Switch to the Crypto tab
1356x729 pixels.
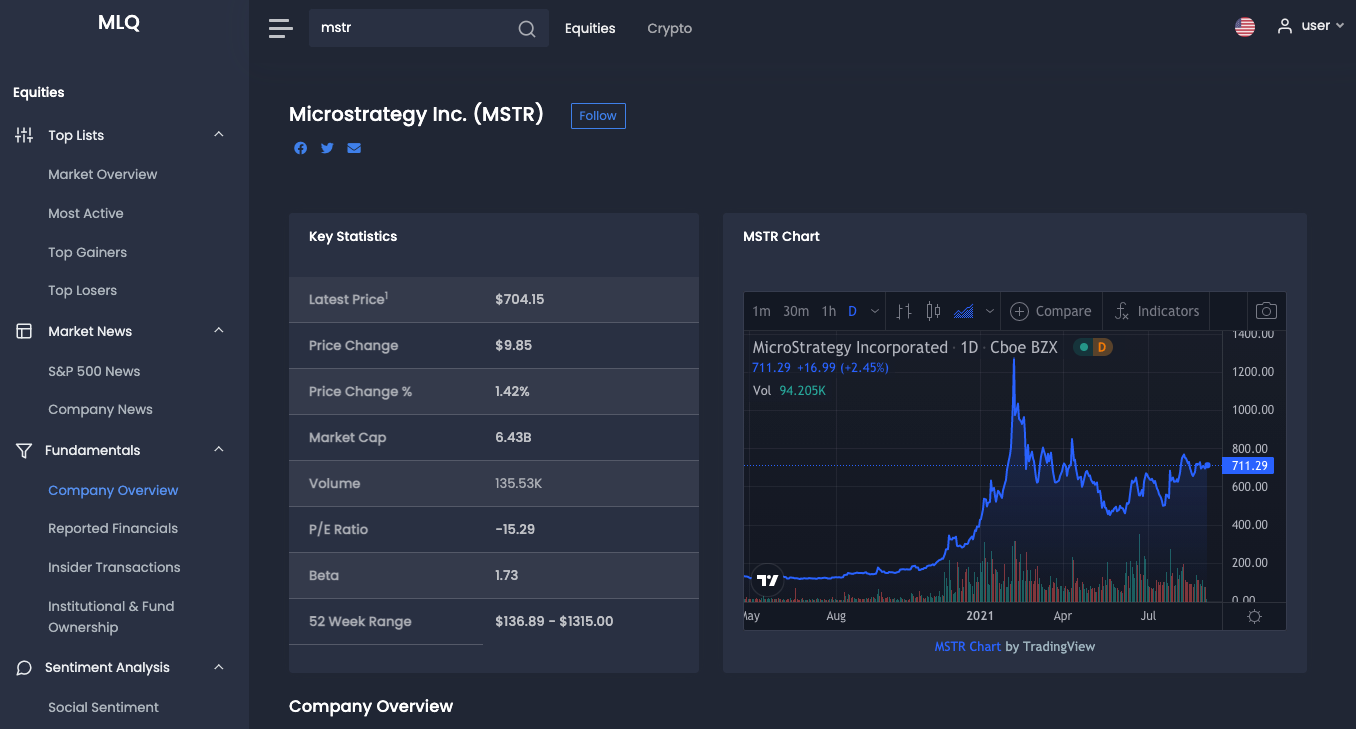click(670, 28)
